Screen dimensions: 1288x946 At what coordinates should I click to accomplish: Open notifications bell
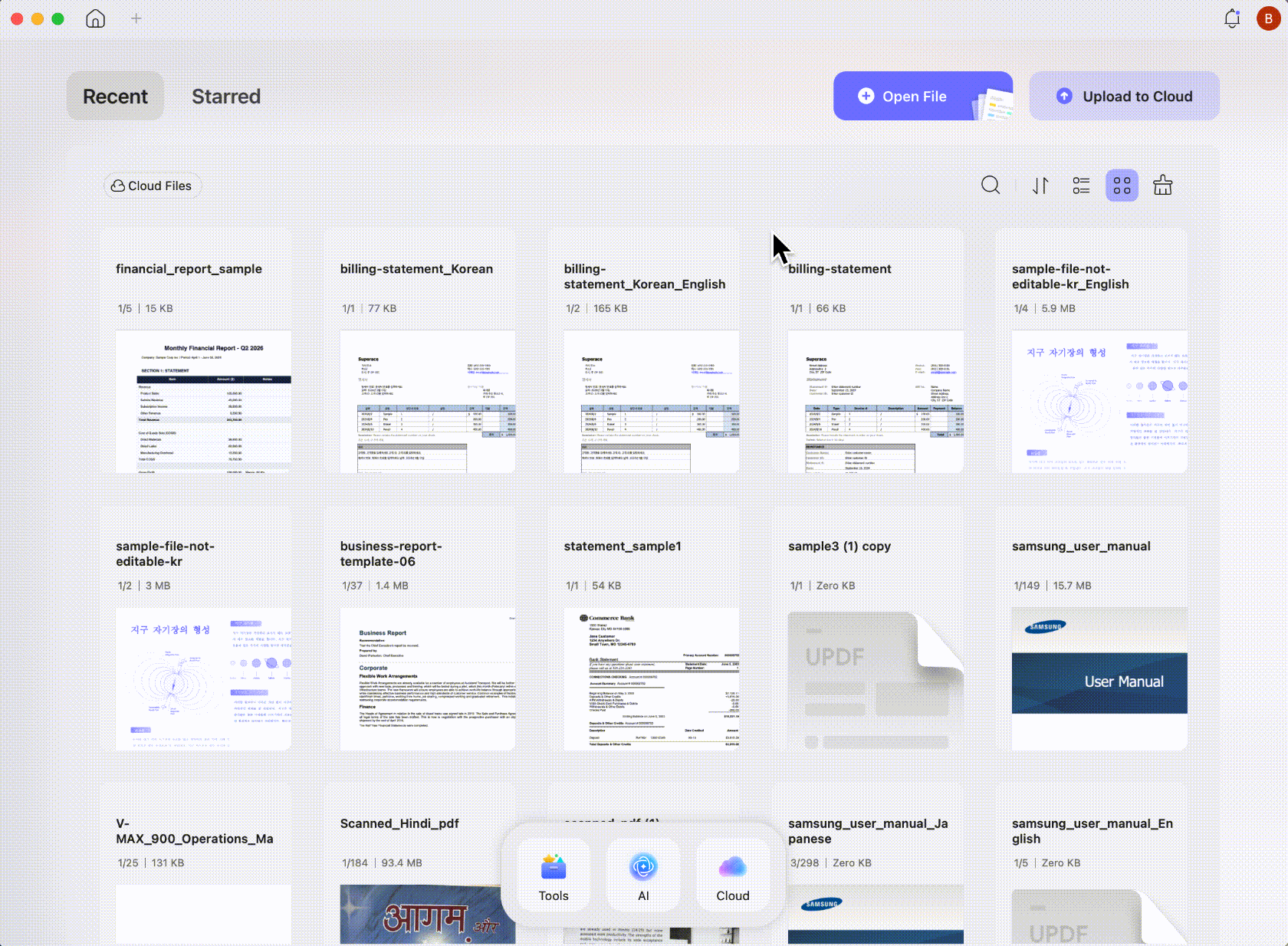(1232, 18)
